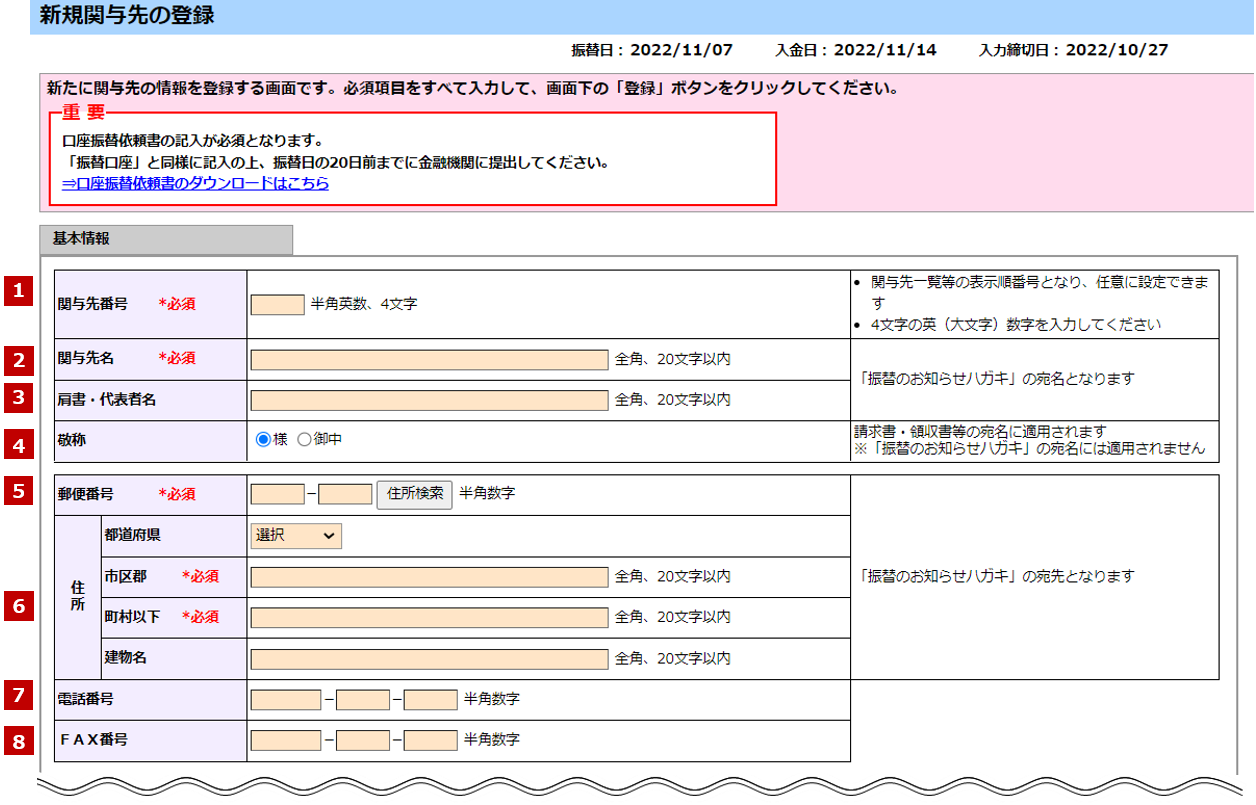Screen dimensions: 1256x805
Task: Switch to the 基本情報 tab
Action: 166,240
